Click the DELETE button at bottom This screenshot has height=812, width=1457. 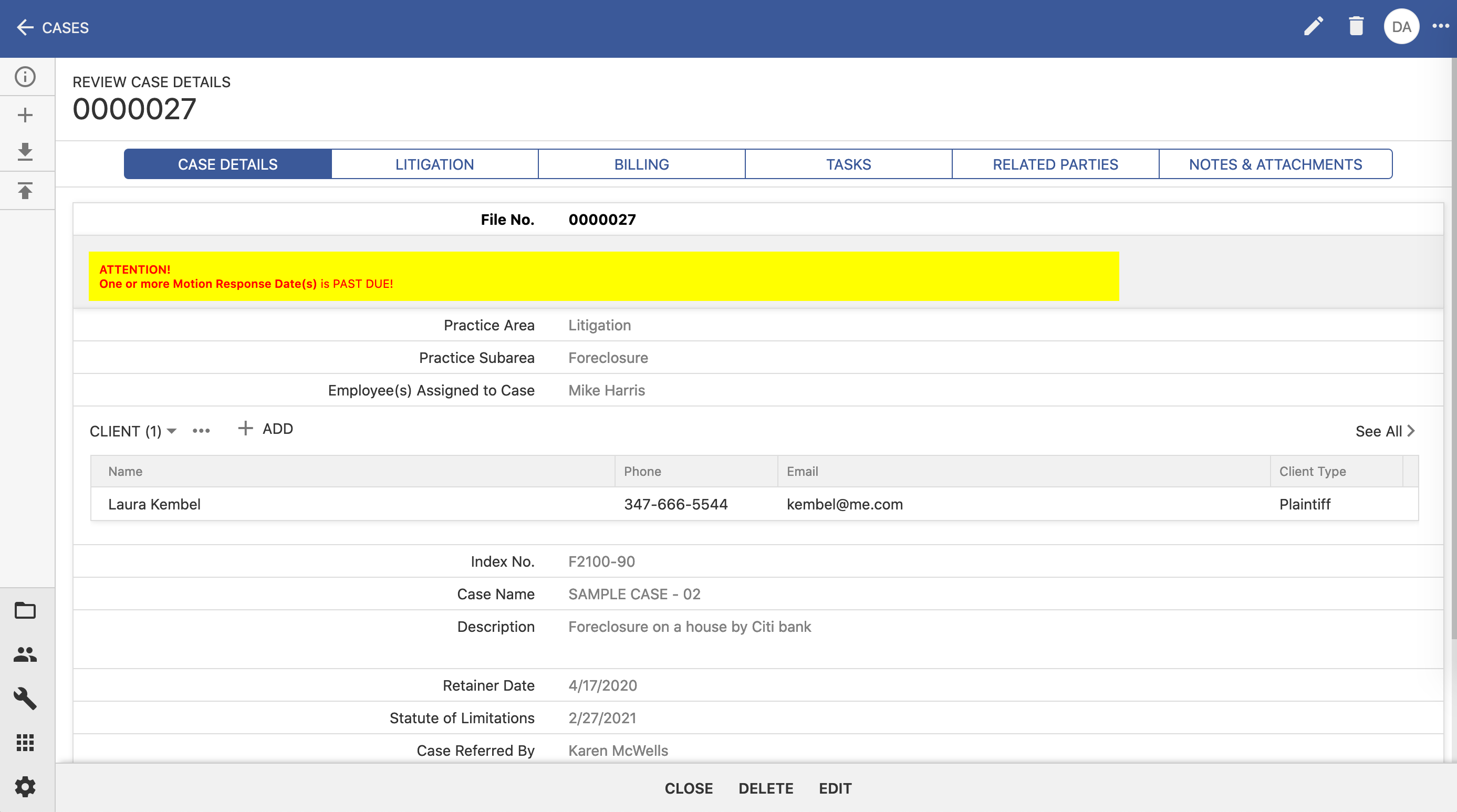(766, 788)
